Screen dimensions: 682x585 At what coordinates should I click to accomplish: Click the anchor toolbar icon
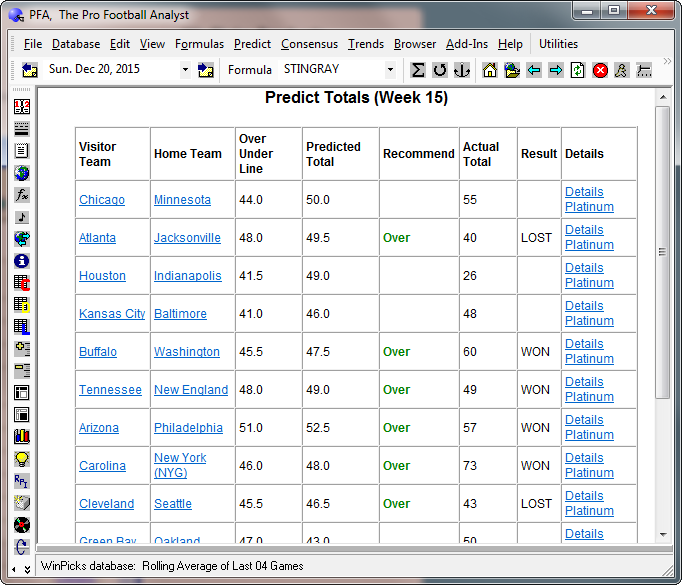[462, 70]
